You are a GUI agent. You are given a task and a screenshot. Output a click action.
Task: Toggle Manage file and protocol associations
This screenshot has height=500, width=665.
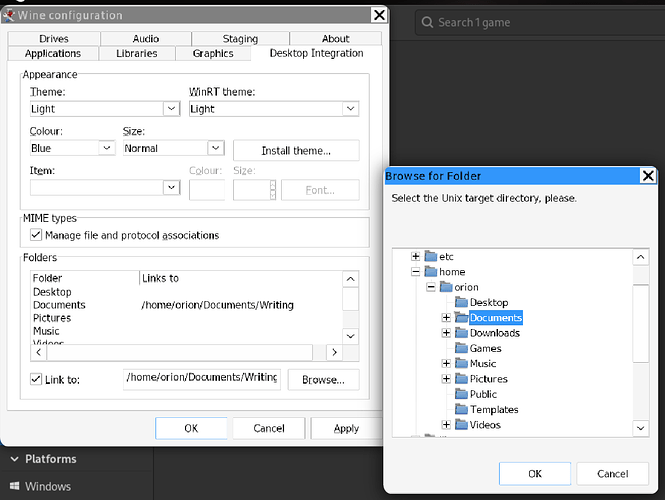[x=36, y=235]
